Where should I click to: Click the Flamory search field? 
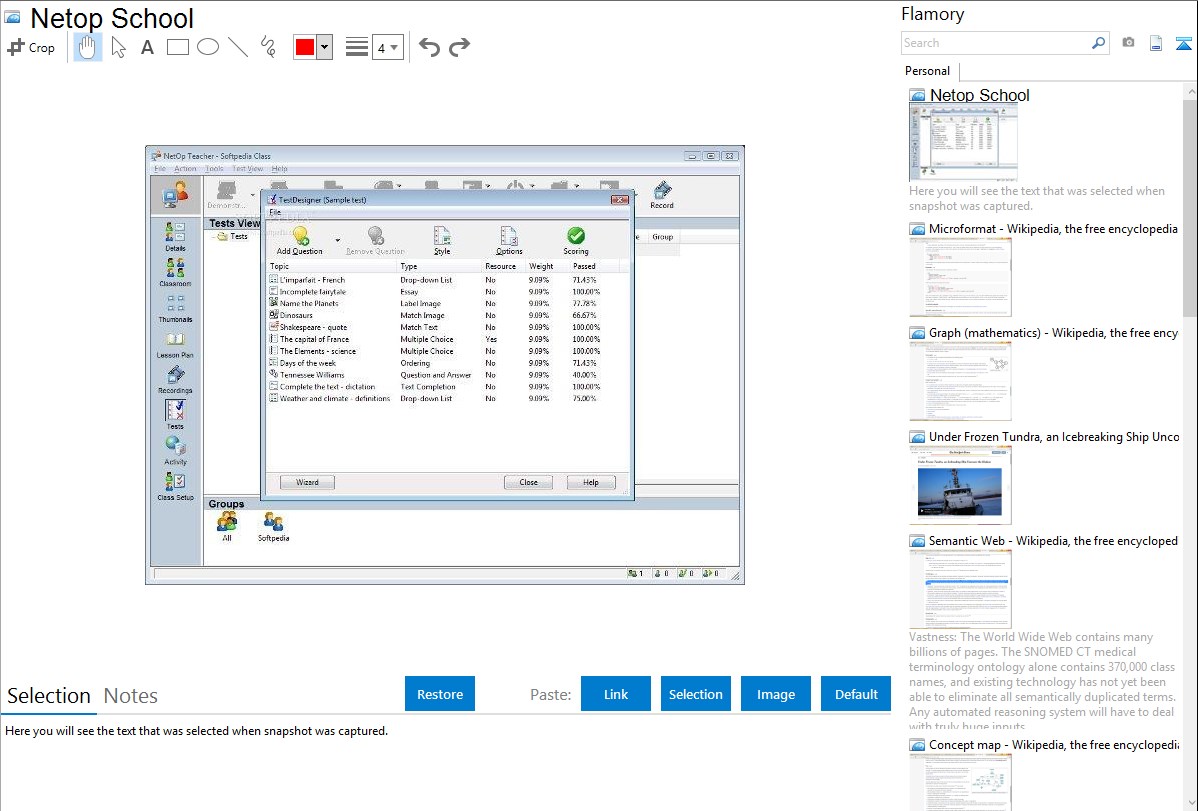(x=995, y=43)
